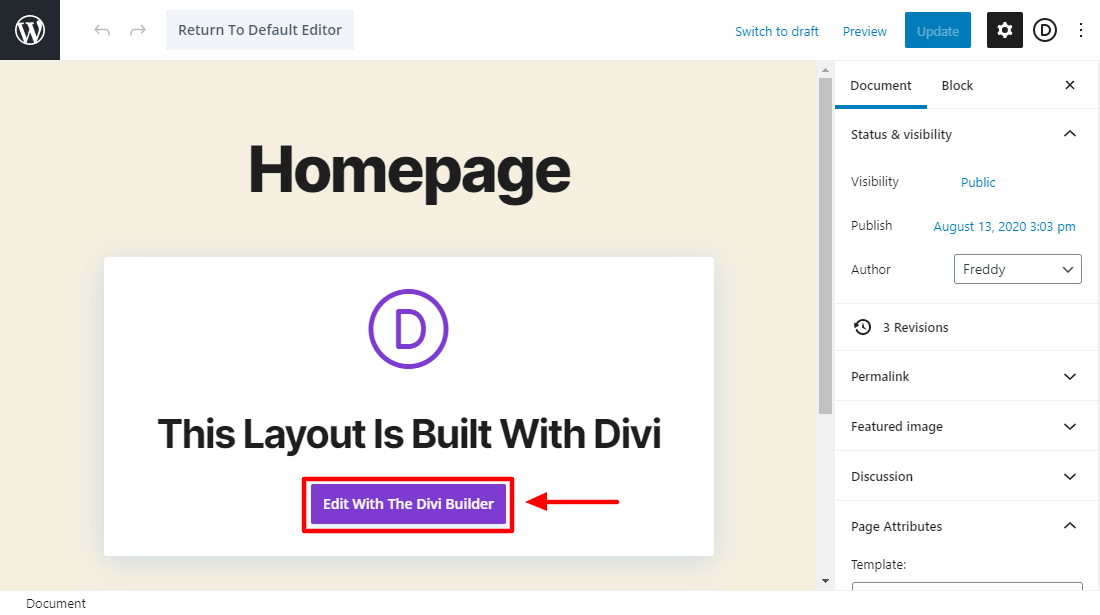1100x615 pixels.
Task: Open the Template dropdown
Action: (967, 586)
